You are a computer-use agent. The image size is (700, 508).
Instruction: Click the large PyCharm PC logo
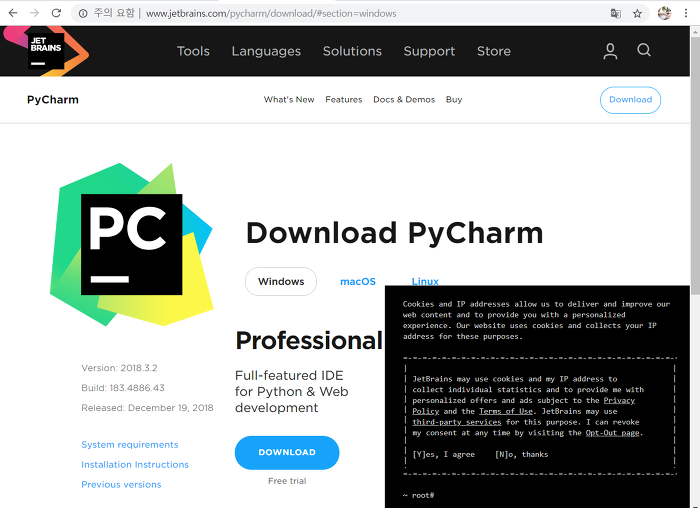pyautogui.click(x=131, y=244)
